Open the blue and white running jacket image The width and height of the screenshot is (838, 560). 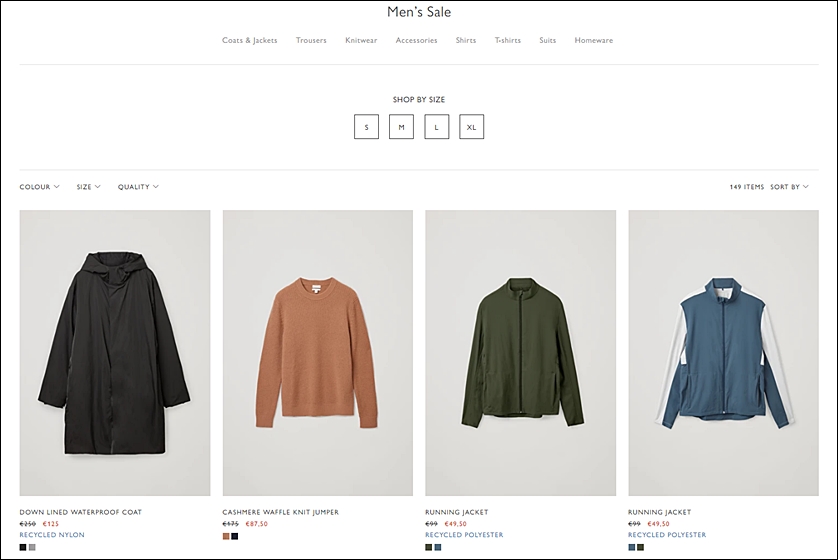click(724, 353)
